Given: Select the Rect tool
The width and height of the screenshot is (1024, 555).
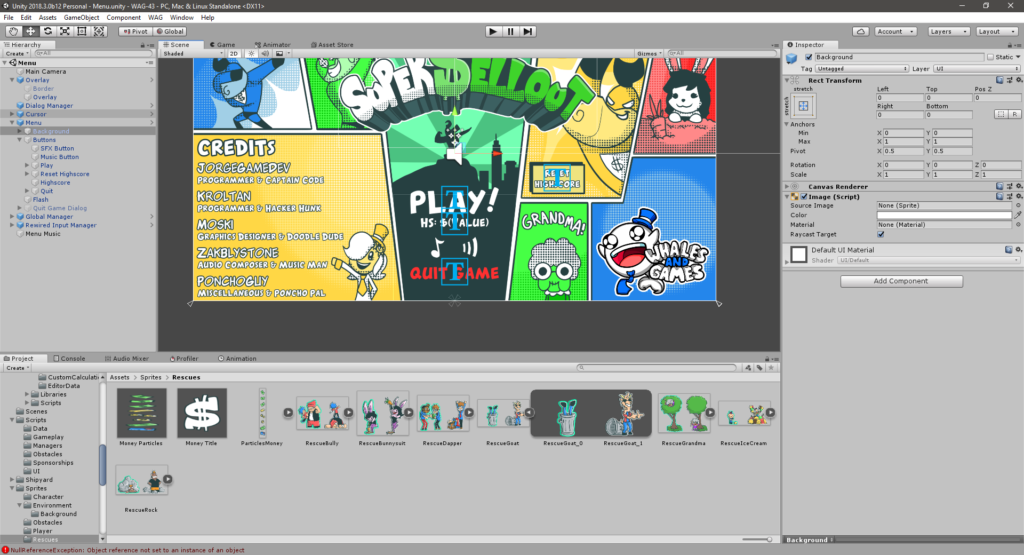Looking at the screenshot, I should 82,31.
